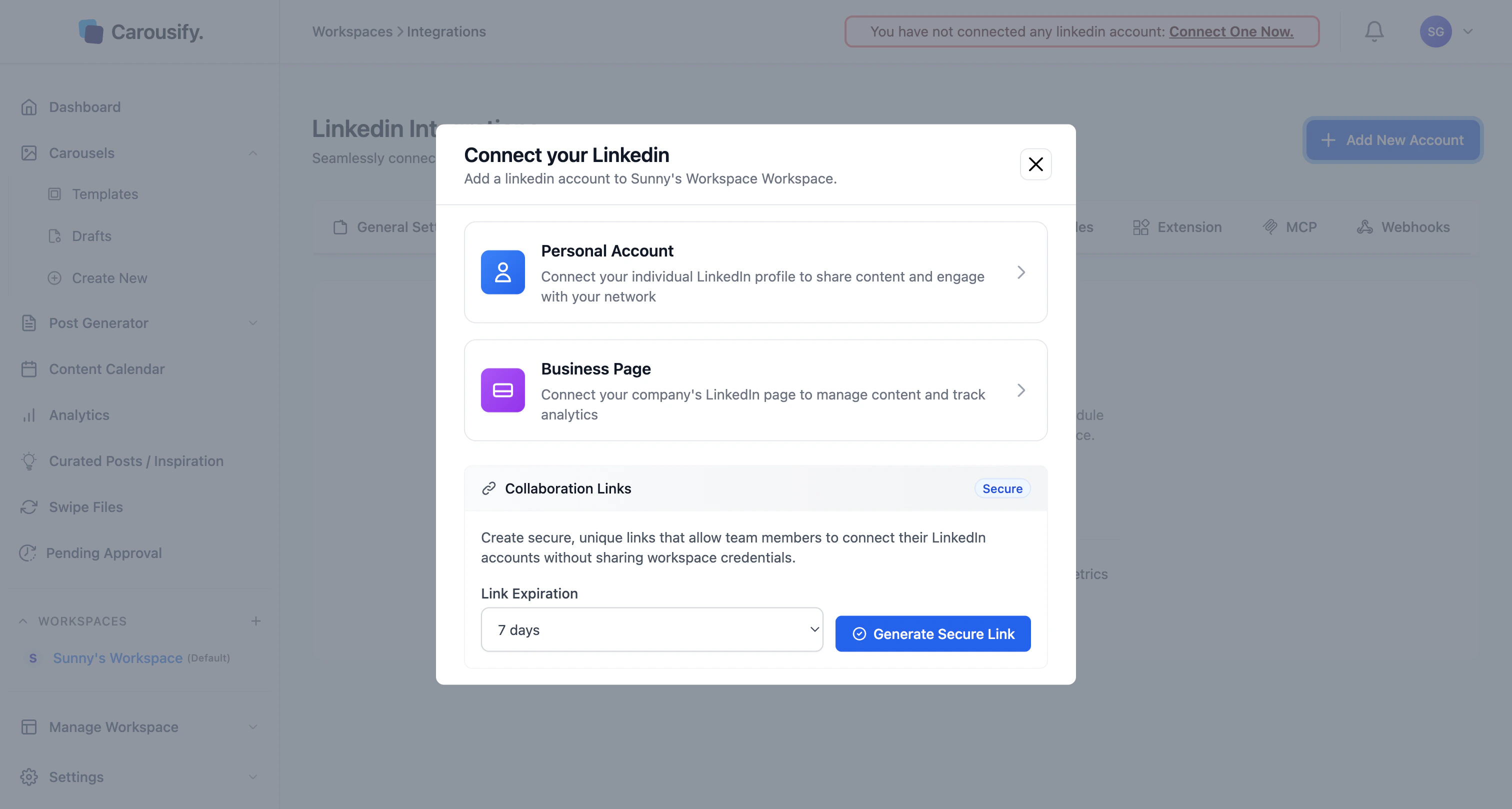Click the Collaboration Links chain icon

488,488
